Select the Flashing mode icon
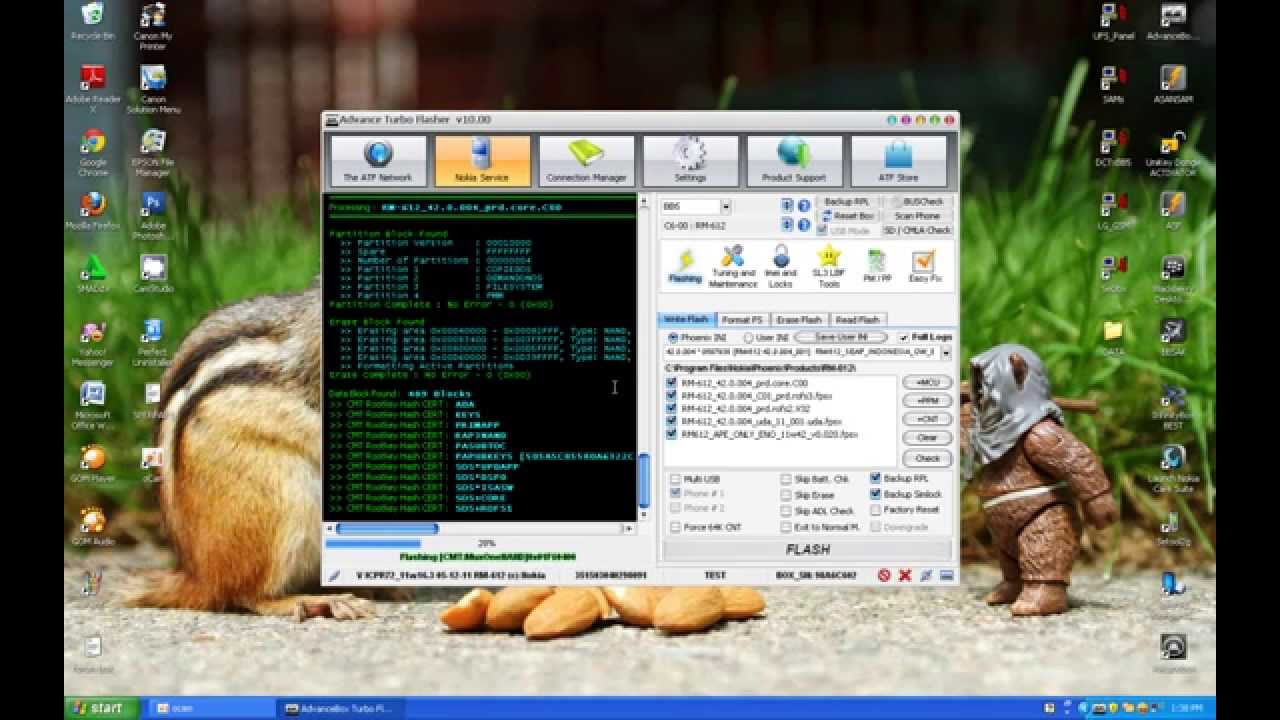The height and width of the screenshot is (720, 1280). 686,266
